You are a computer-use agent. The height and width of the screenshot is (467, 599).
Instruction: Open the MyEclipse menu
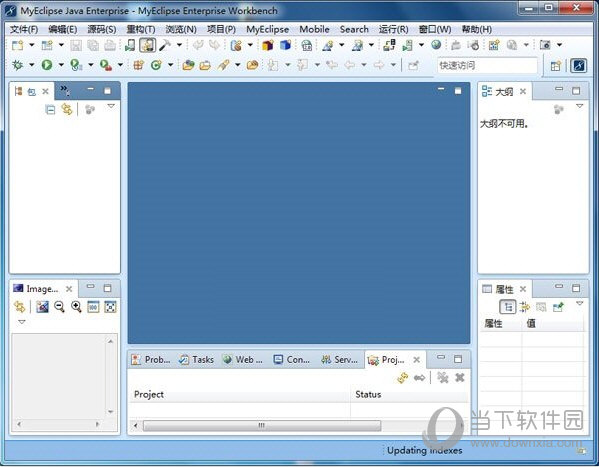point(267,29)
